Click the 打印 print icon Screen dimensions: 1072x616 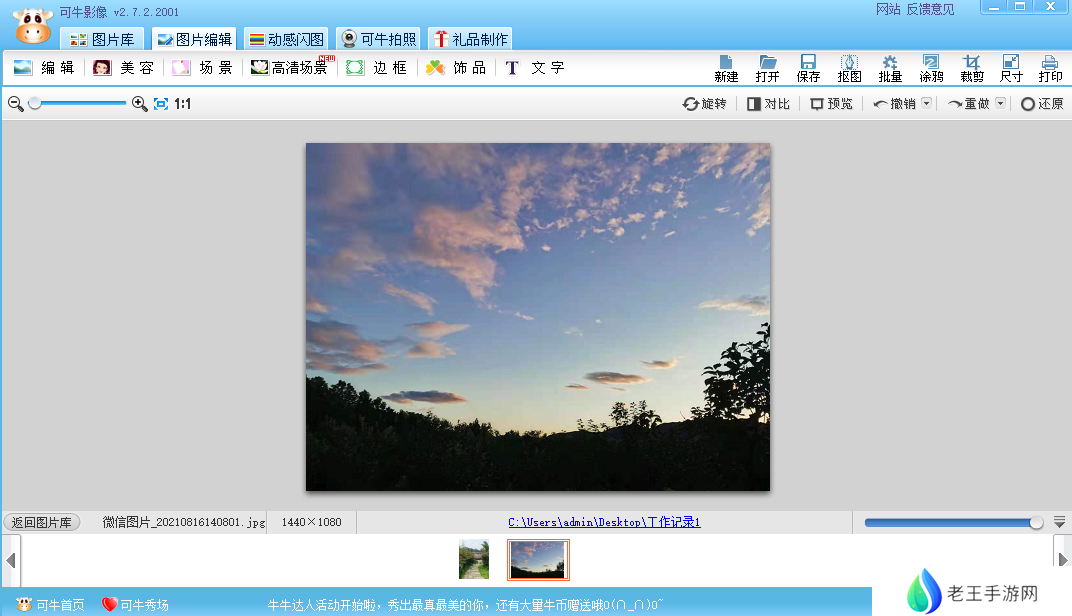point(1050,68)
